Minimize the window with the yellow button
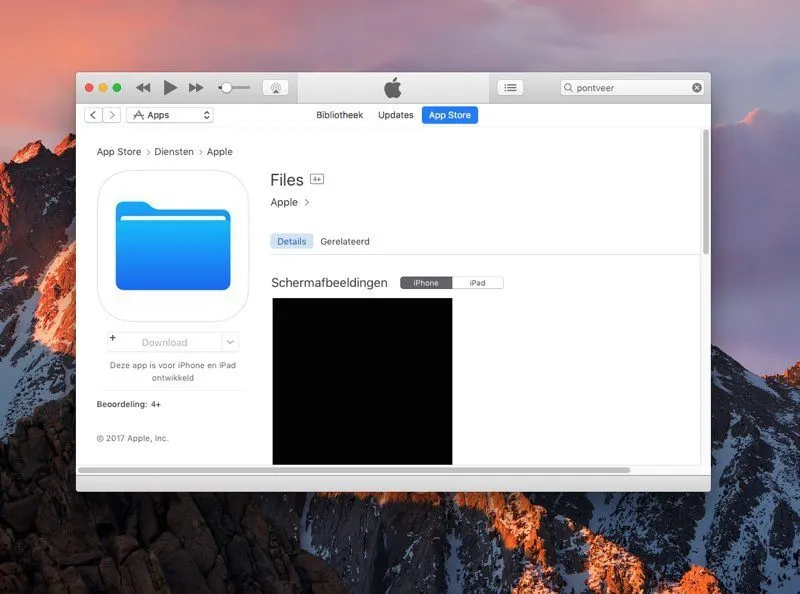Viewport: 800px width, 594px height. point(103,88)
